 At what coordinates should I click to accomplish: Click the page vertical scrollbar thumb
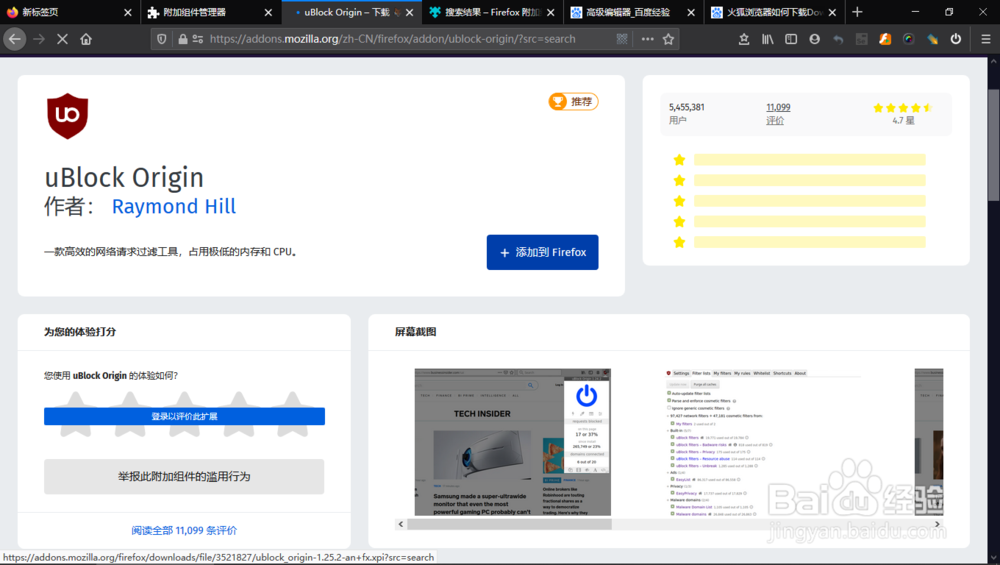coord(993,145)
